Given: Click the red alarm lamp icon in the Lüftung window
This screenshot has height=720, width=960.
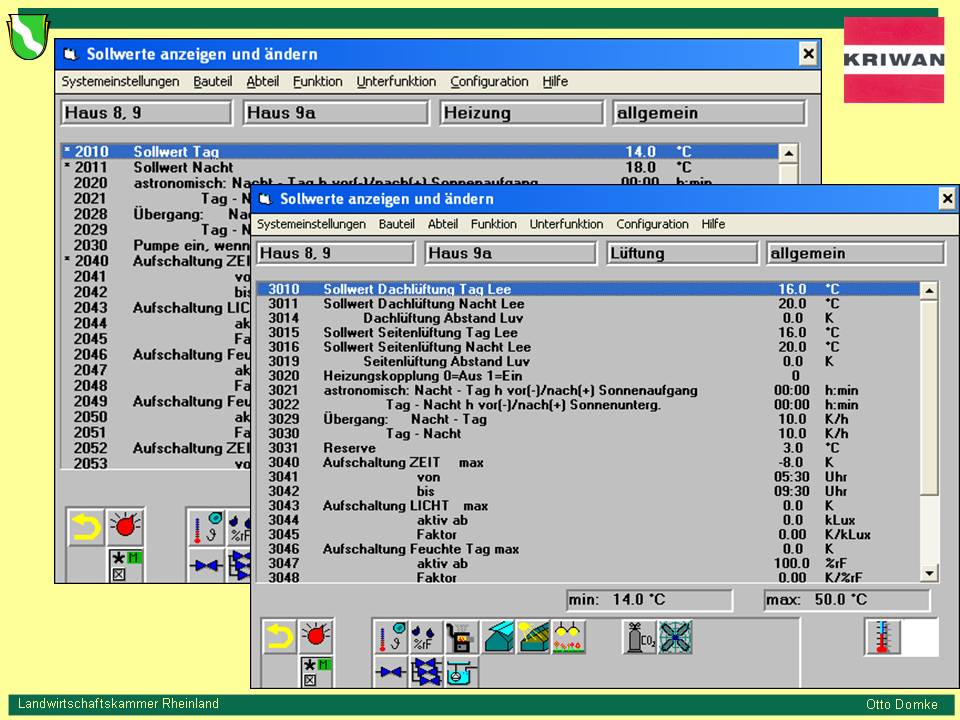Looking at the screenshot, I should (x=316, y=636).
